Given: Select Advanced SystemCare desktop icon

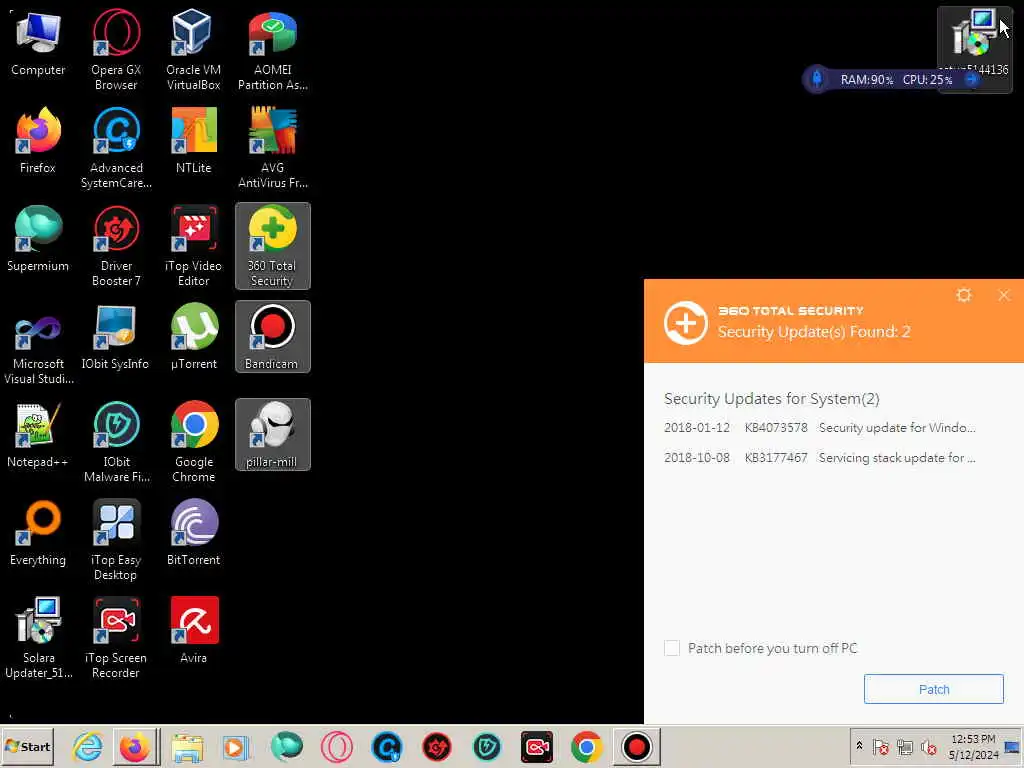Looking at the screenshot, I should tap(116, 148).
